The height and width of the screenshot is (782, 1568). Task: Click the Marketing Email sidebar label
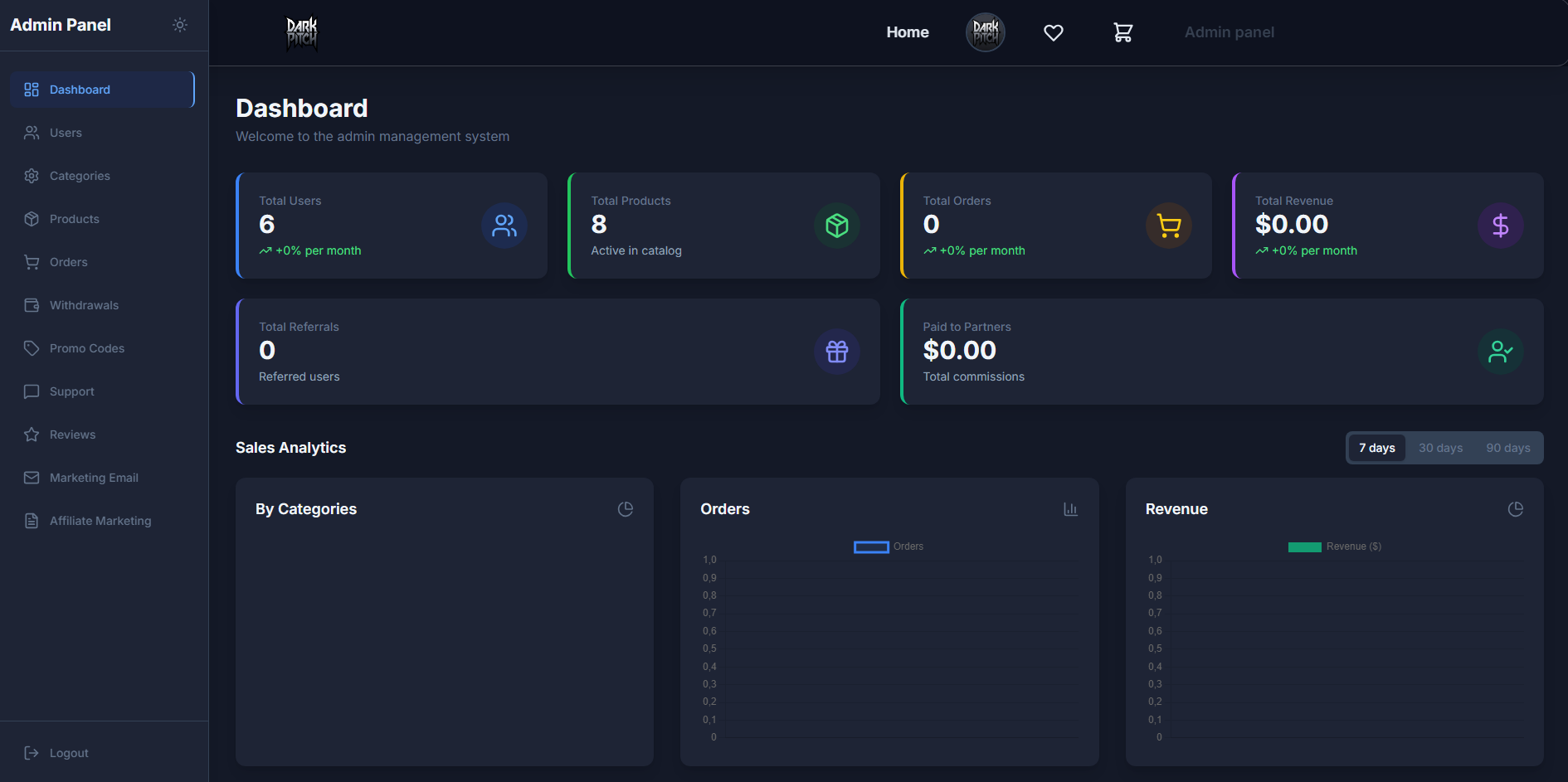pos(95,478)
